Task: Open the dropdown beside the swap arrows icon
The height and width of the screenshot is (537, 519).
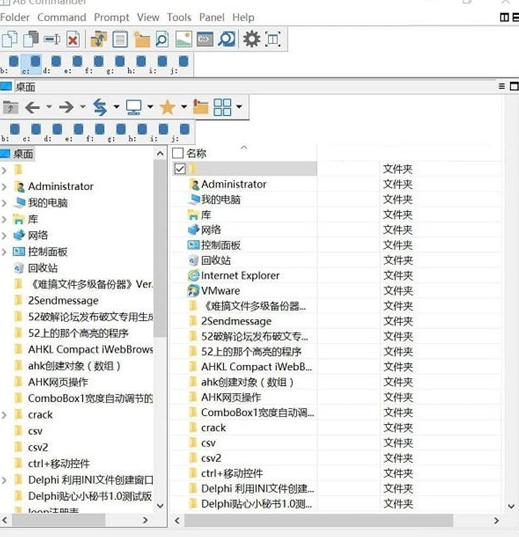Action: 116,107
